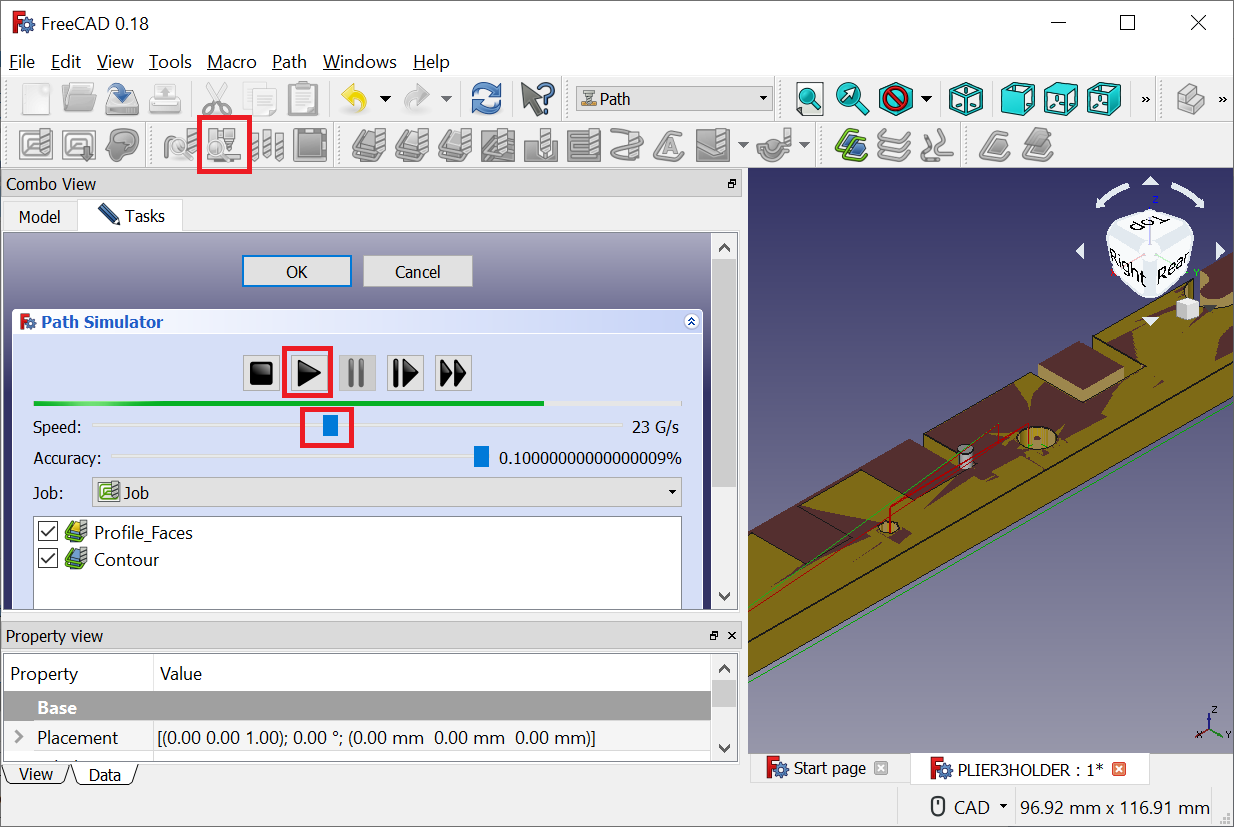The width and height of the screenshot is (1234, 827).
Task: Activate the What's This help pointer
Action: click(536, 99)
